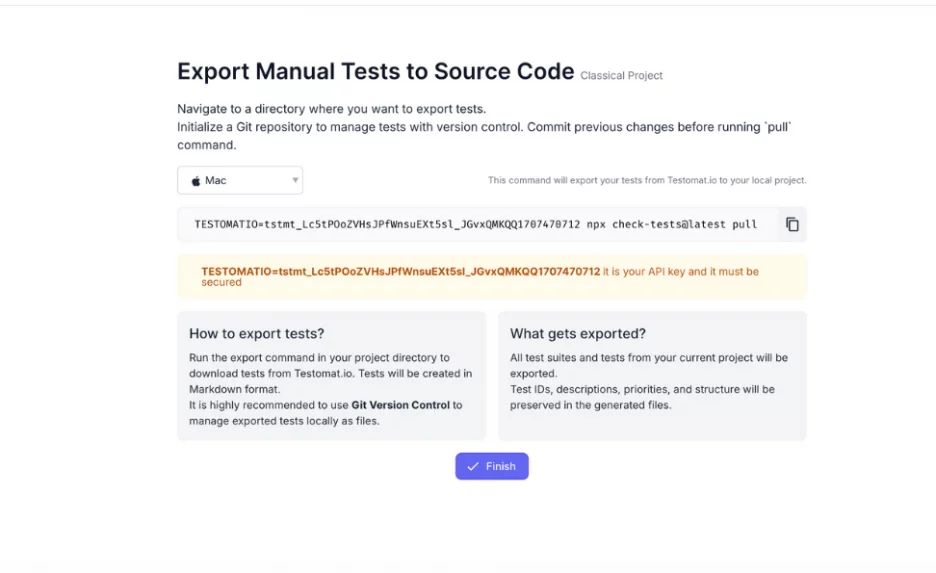Click the bold orange API key text

click(x=400, y=271)
